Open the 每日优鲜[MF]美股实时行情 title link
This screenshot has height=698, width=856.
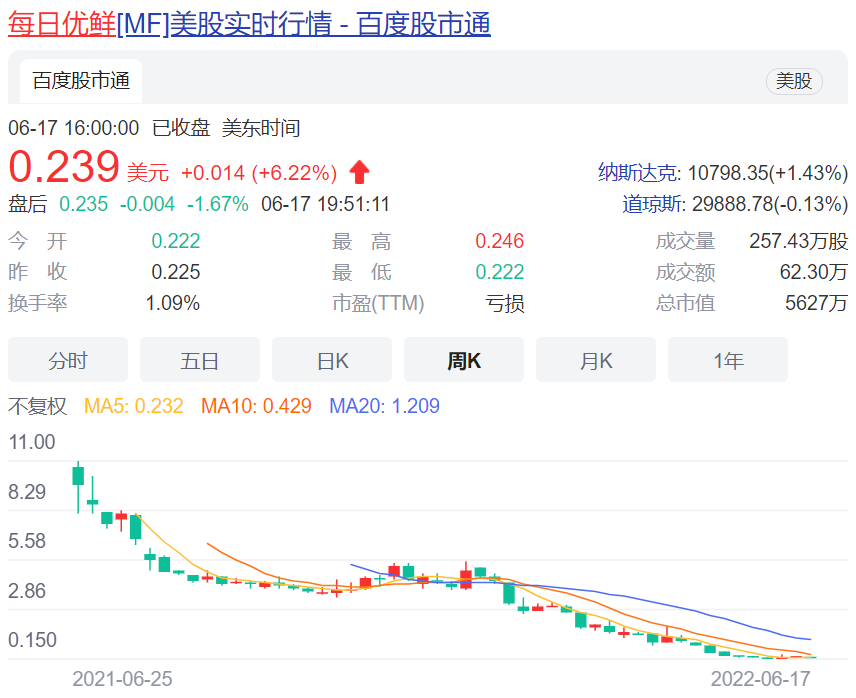pyautogui.click(x=249, y=25)
